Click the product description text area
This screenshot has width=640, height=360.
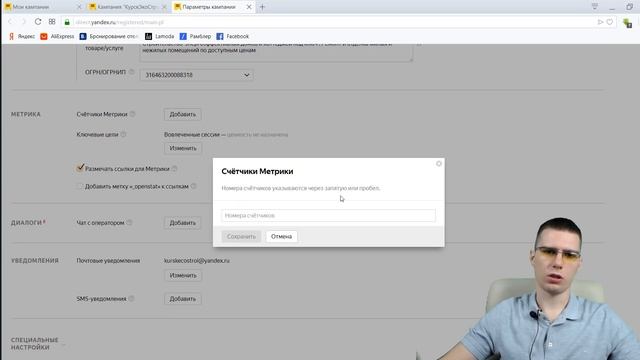tap(276, 53)
